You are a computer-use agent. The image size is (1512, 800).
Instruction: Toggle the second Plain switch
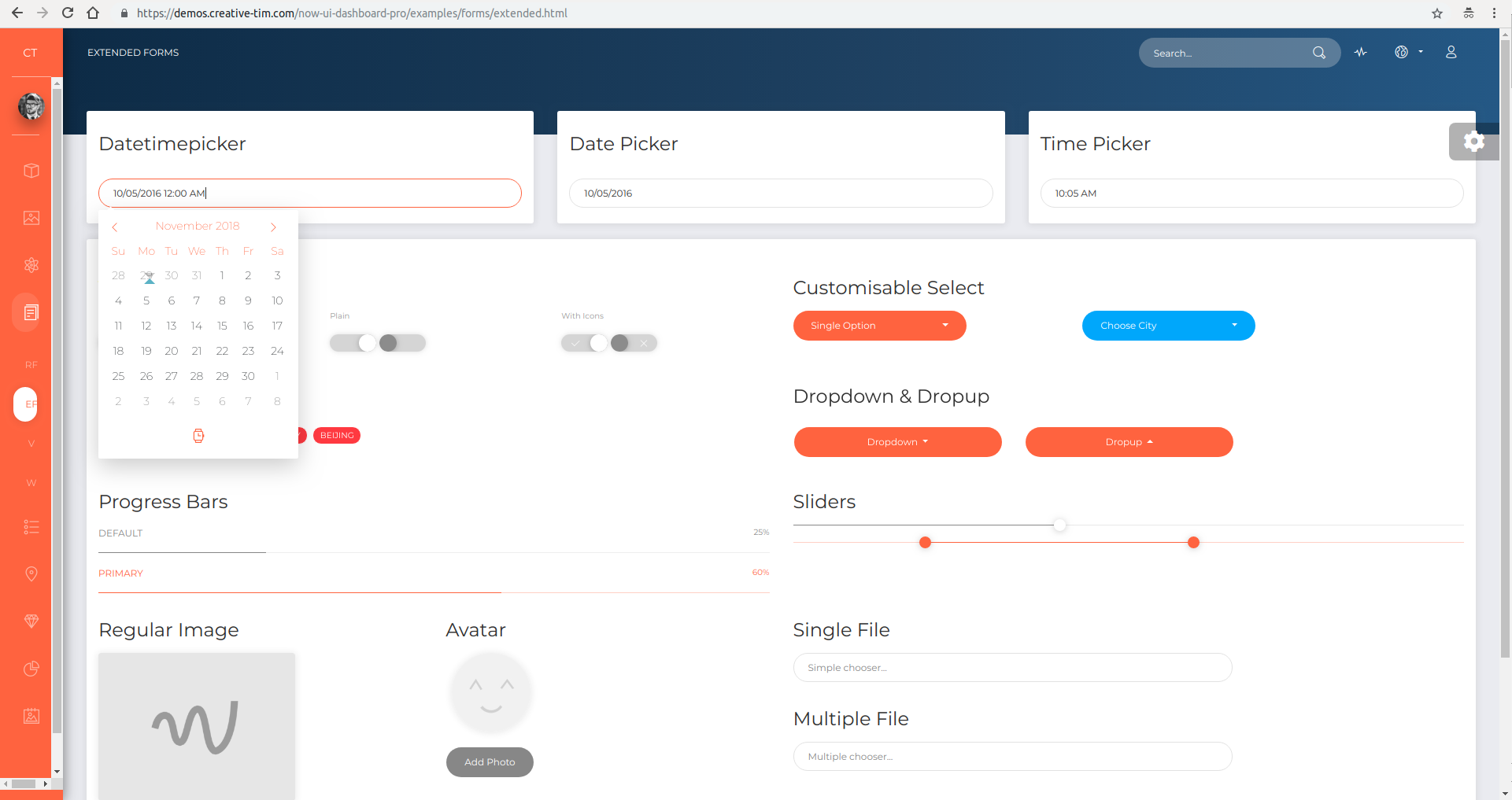(402, 343)
